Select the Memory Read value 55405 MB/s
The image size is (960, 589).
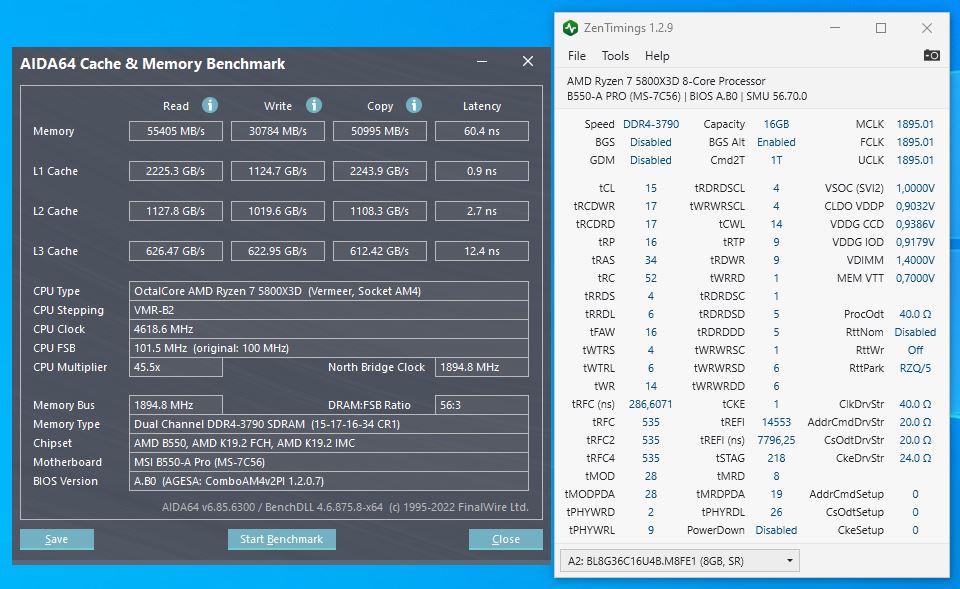point(176,131)
